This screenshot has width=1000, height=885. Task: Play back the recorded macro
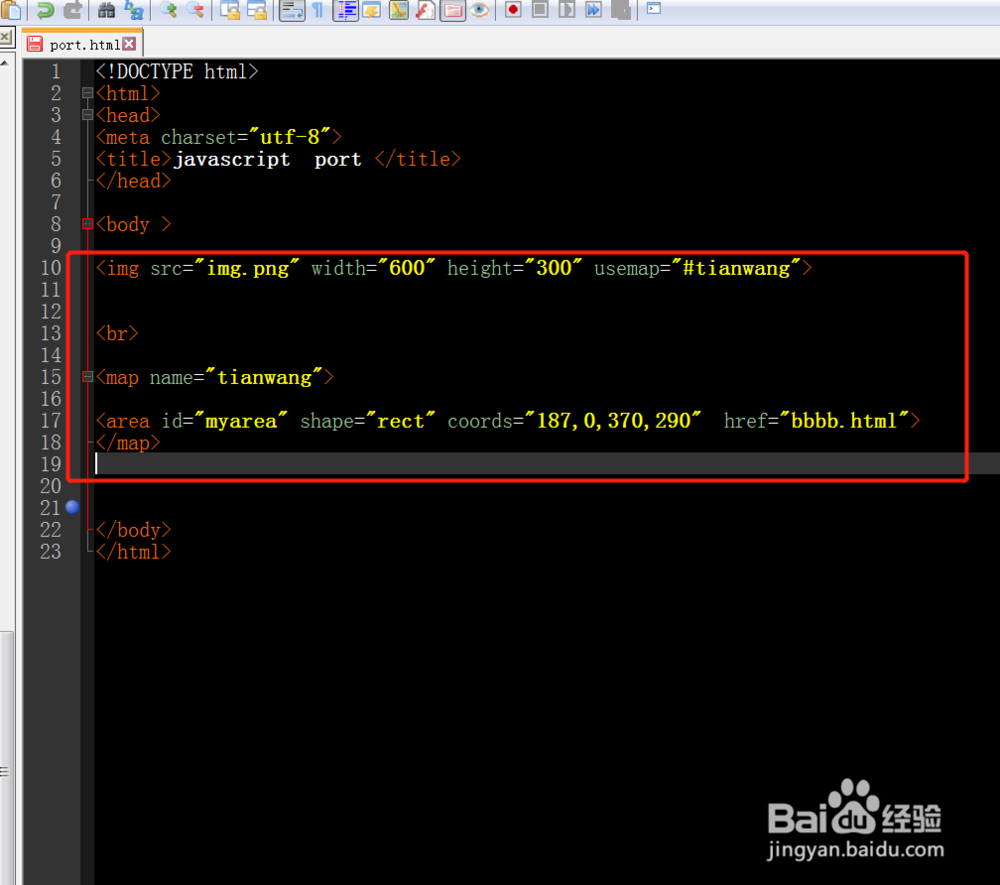566,9
